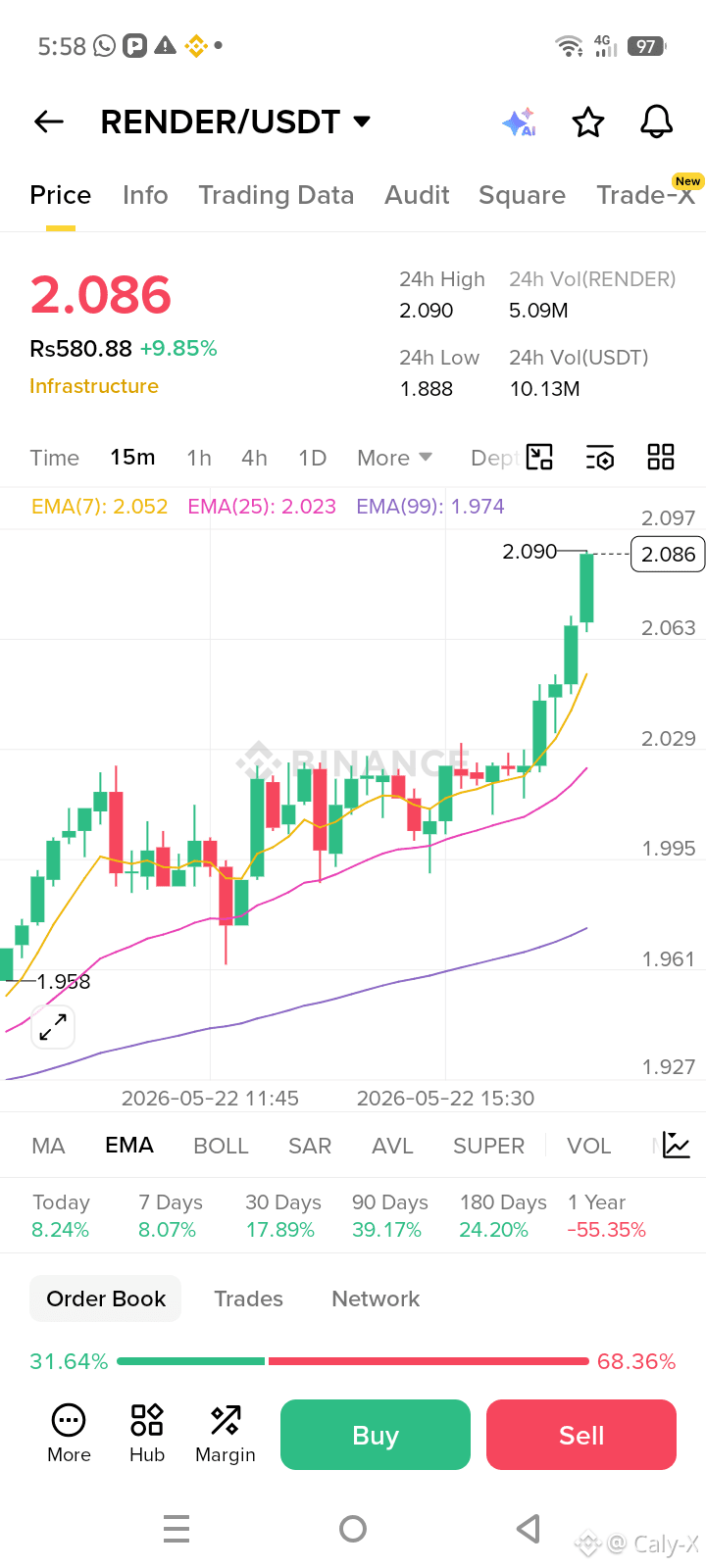Enable the SAR indicator
The height and width of the screenshot is (1568, 706).
(310, 1146)
